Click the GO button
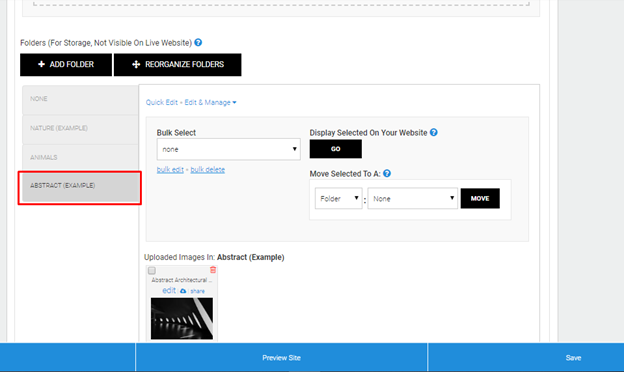The width and height of the screenshot is (624, 372). (x=335, y=149)
